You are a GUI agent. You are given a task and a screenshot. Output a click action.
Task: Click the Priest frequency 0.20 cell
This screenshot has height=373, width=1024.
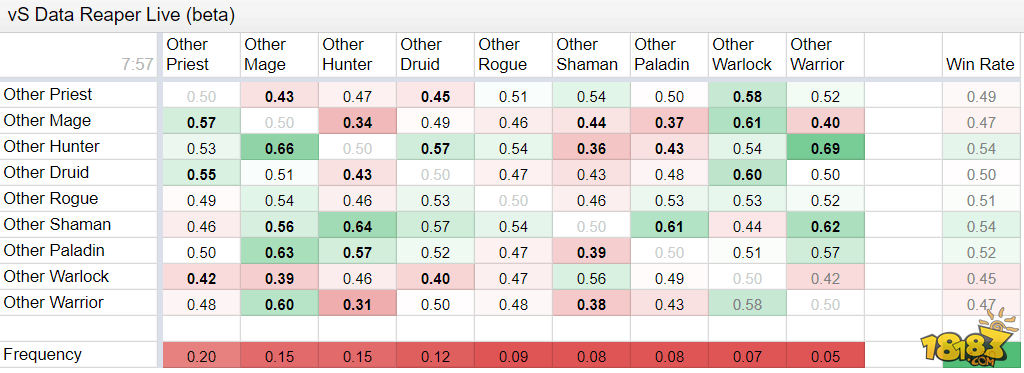[x=201, y=355]
